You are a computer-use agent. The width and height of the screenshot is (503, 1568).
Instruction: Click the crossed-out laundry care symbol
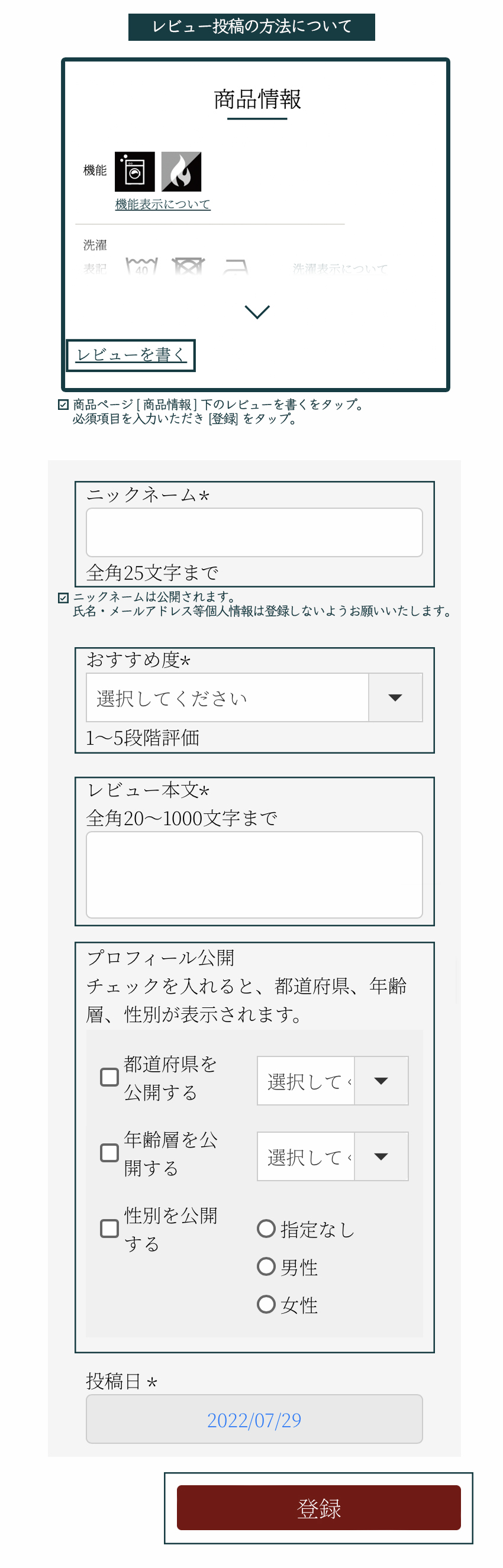[188, 267]
